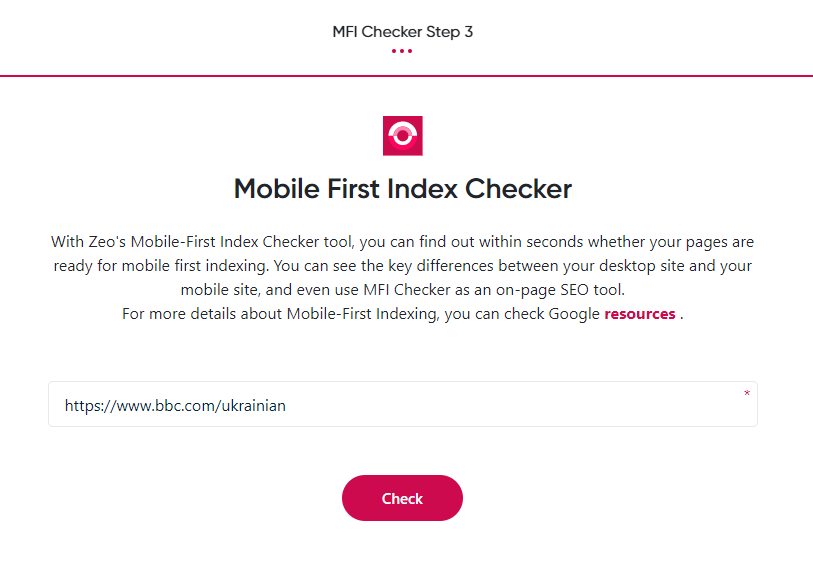The width and height of the screenshot is (813, 567).
Task: Click the phrase "For more details about"
Action: (202, 314)
